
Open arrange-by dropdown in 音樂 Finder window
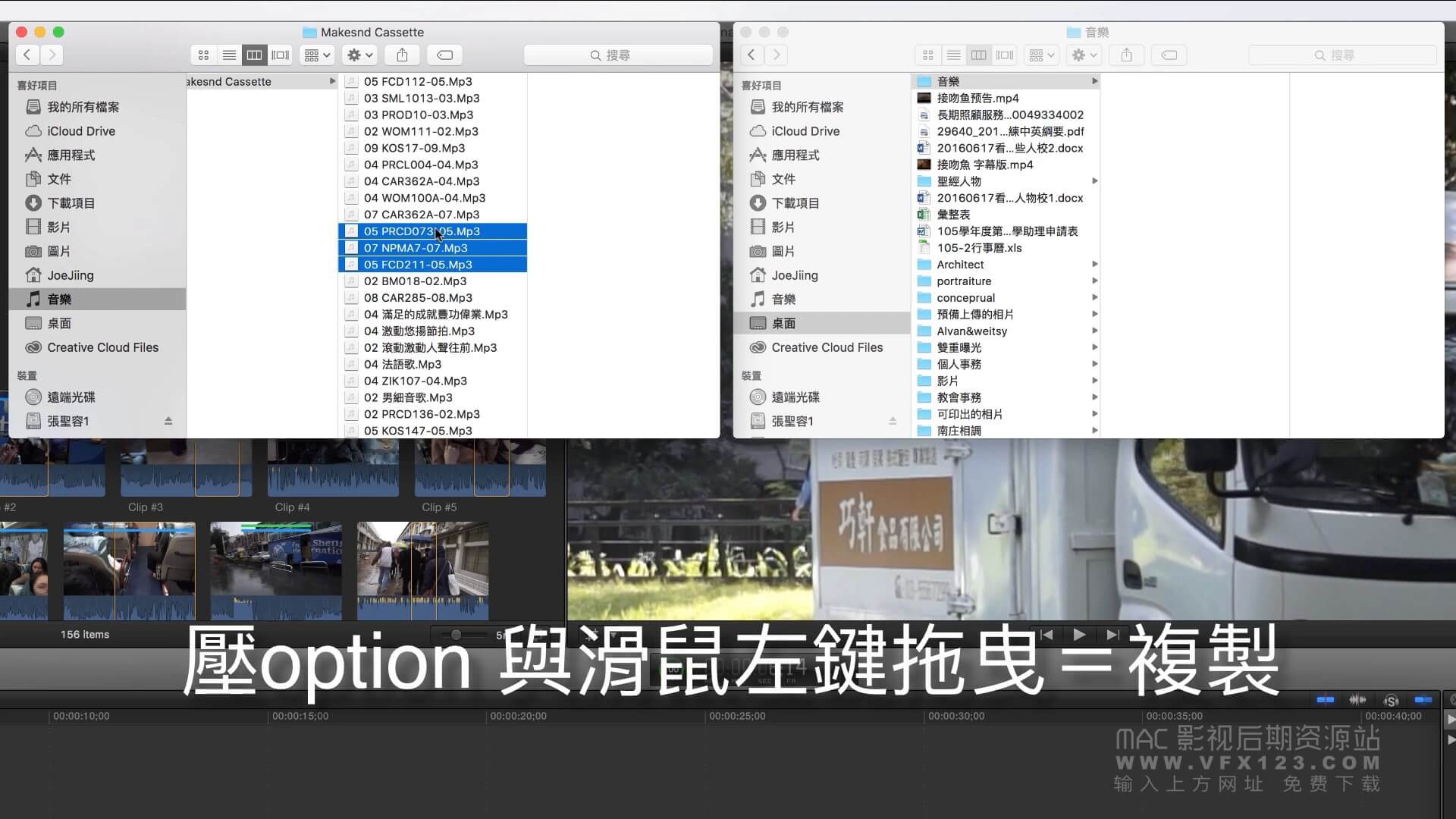click(1041, 55)
